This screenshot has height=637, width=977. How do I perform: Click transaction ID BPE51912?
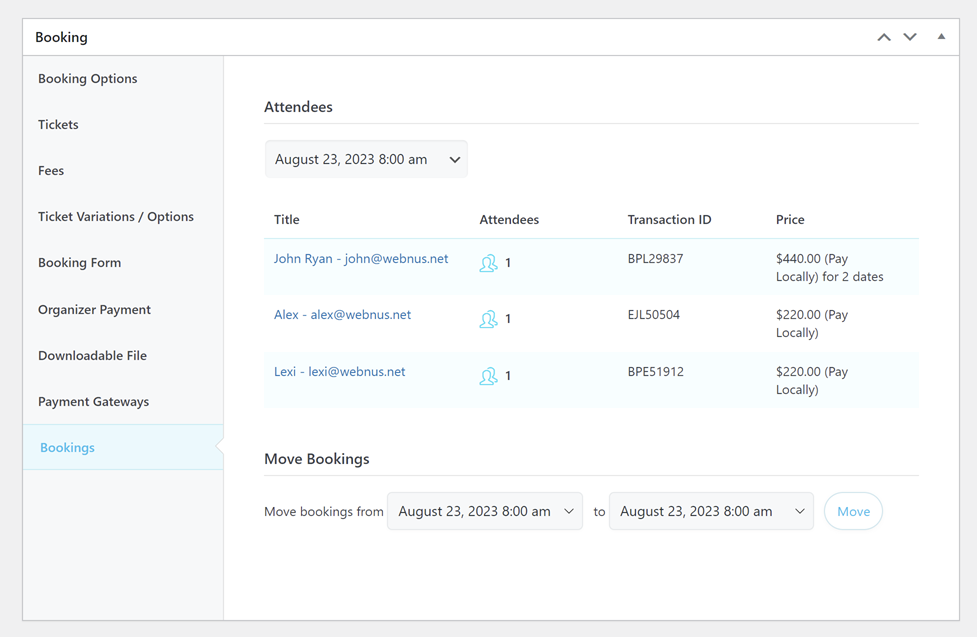click(655, 371)
